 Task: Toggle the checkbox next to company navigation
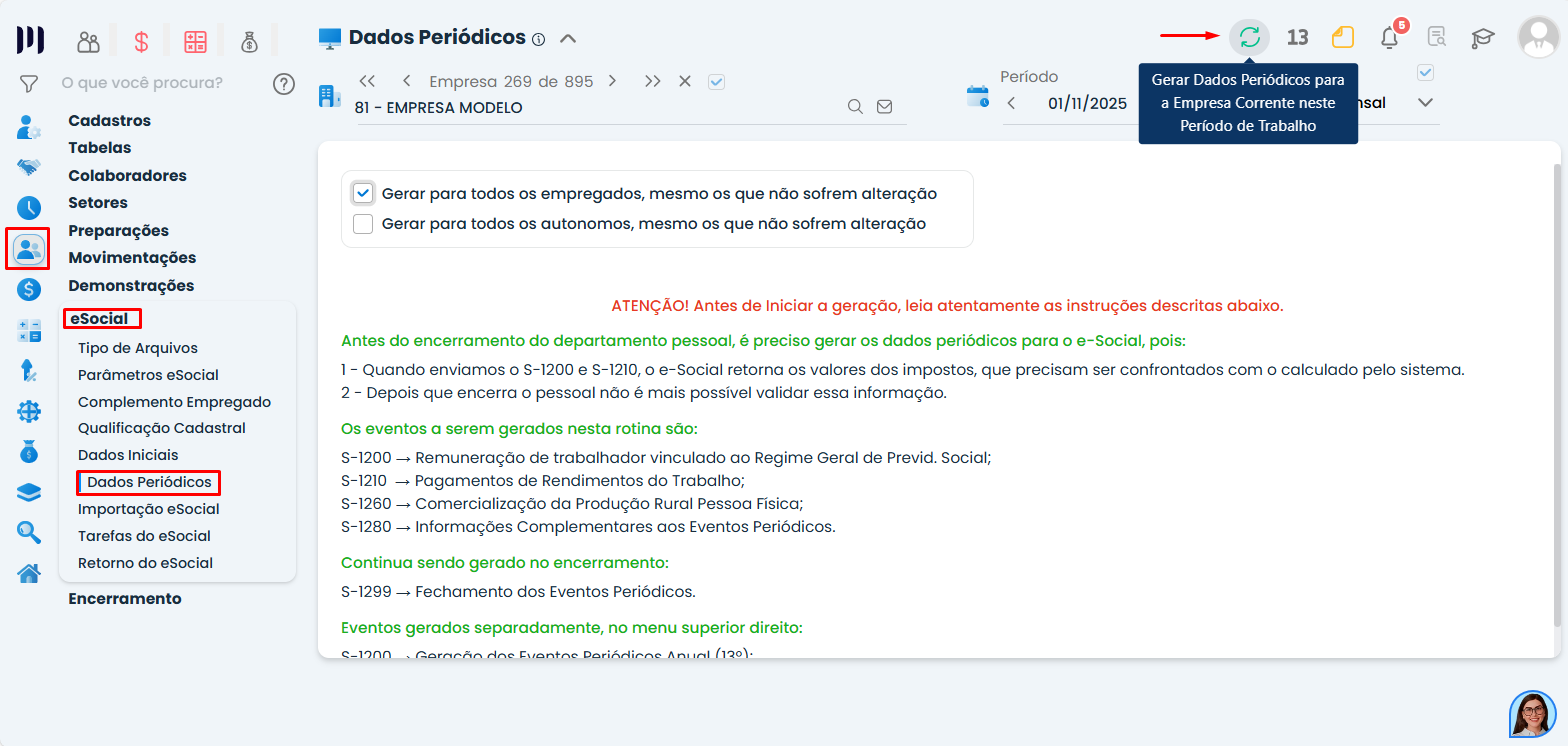(716, 82)
